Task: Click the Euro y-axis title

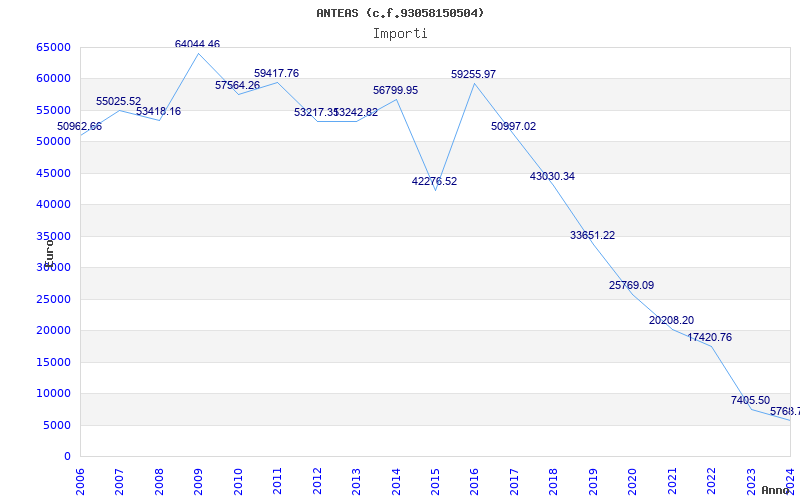Action: tap(49, 253)
